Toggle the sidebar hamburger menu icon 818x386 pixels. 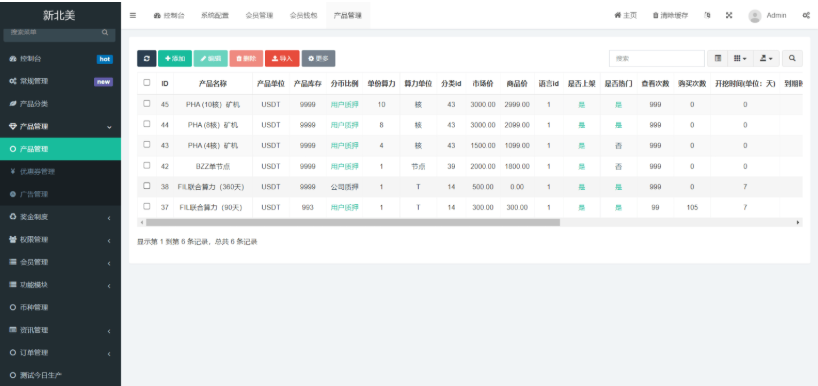[133, 16]
